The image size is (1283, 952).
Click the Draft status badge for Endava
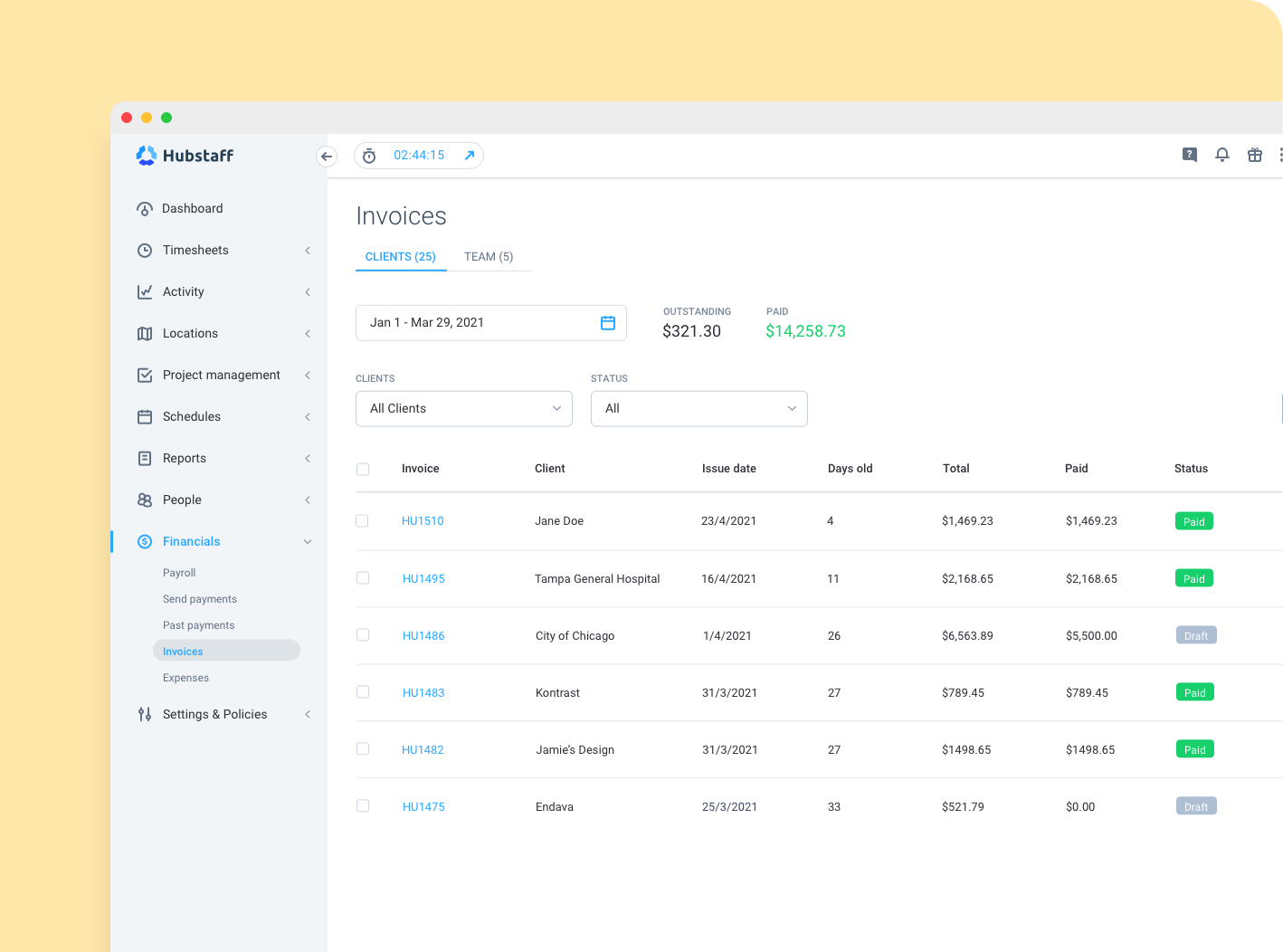click(x=1196, y=806)
